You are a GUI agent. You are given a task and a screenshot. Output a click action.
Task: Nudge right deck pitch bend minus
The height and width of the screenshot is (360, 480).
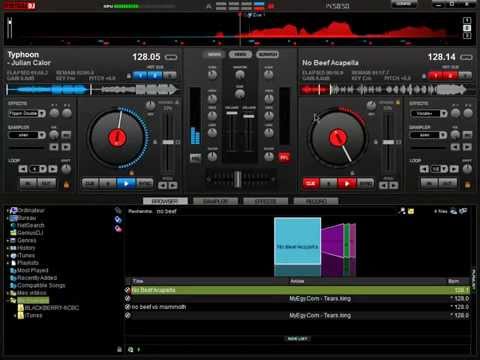384,185
